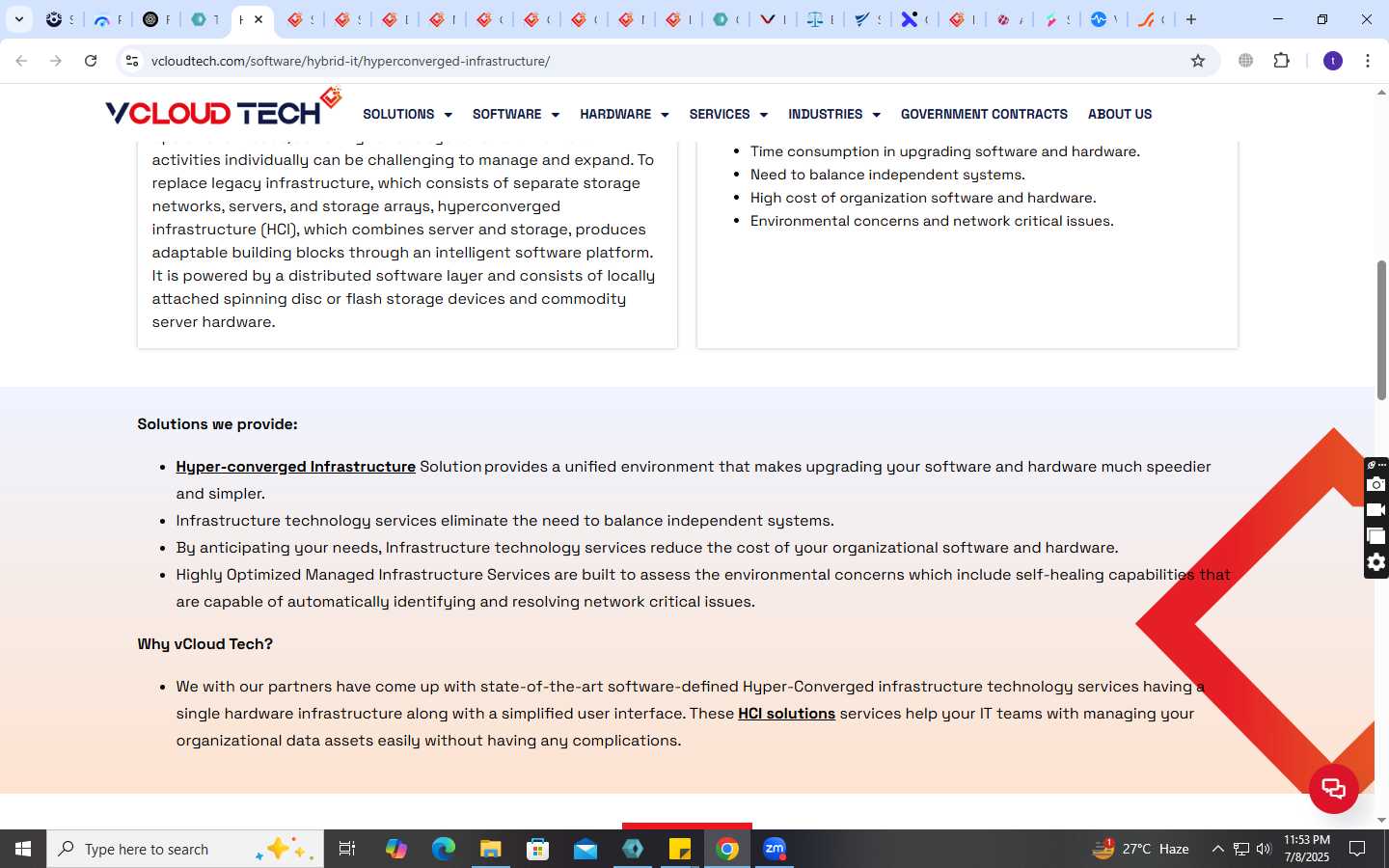This screenshot has height=868, width=1389.
Task: Open weather widget showing 27°C Haze
Action: pos(1140,849)
